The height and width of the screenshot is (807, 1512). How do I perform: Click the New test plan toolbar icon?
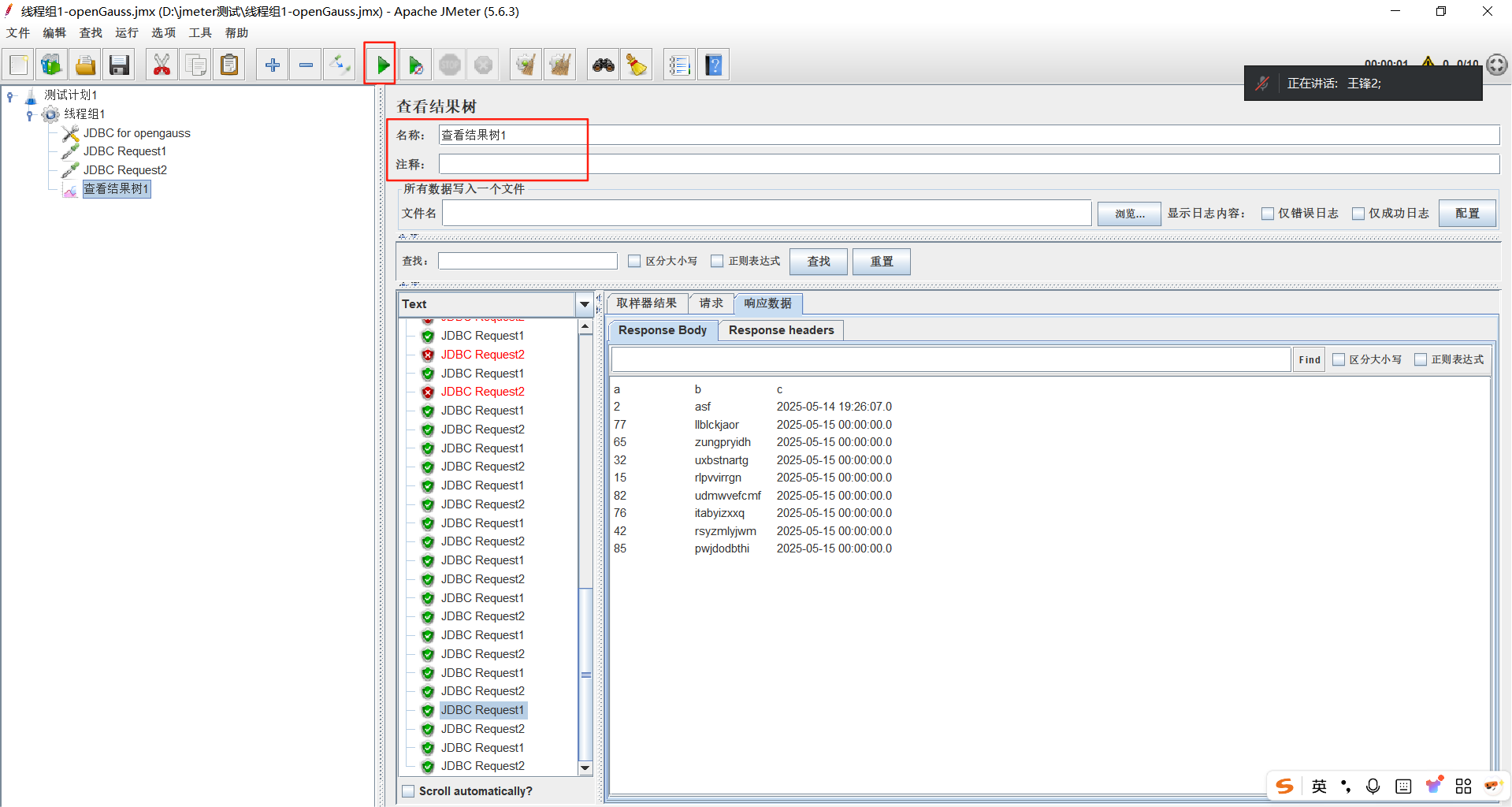[x=19, y=65]
